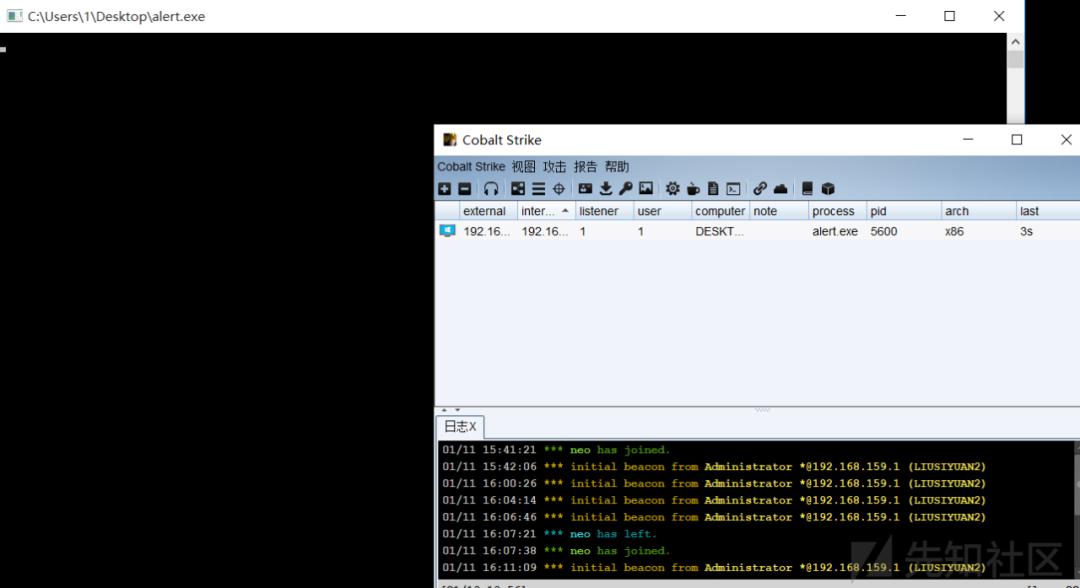This screenshot has height=588, width=1080.
Task: Click the Disconnect from team server minus icon
Action: (x=465, y=189)
